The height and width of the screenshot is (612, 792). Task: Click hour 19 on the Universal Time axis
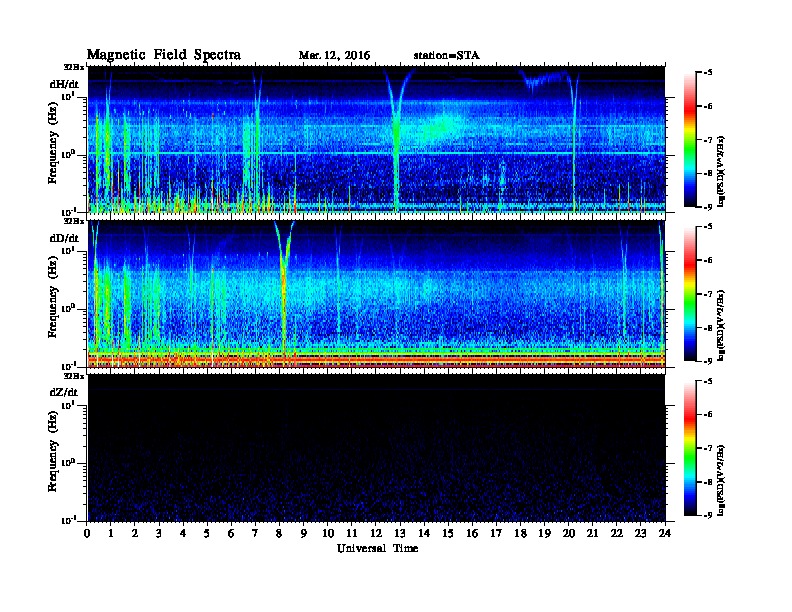point(544,533)
